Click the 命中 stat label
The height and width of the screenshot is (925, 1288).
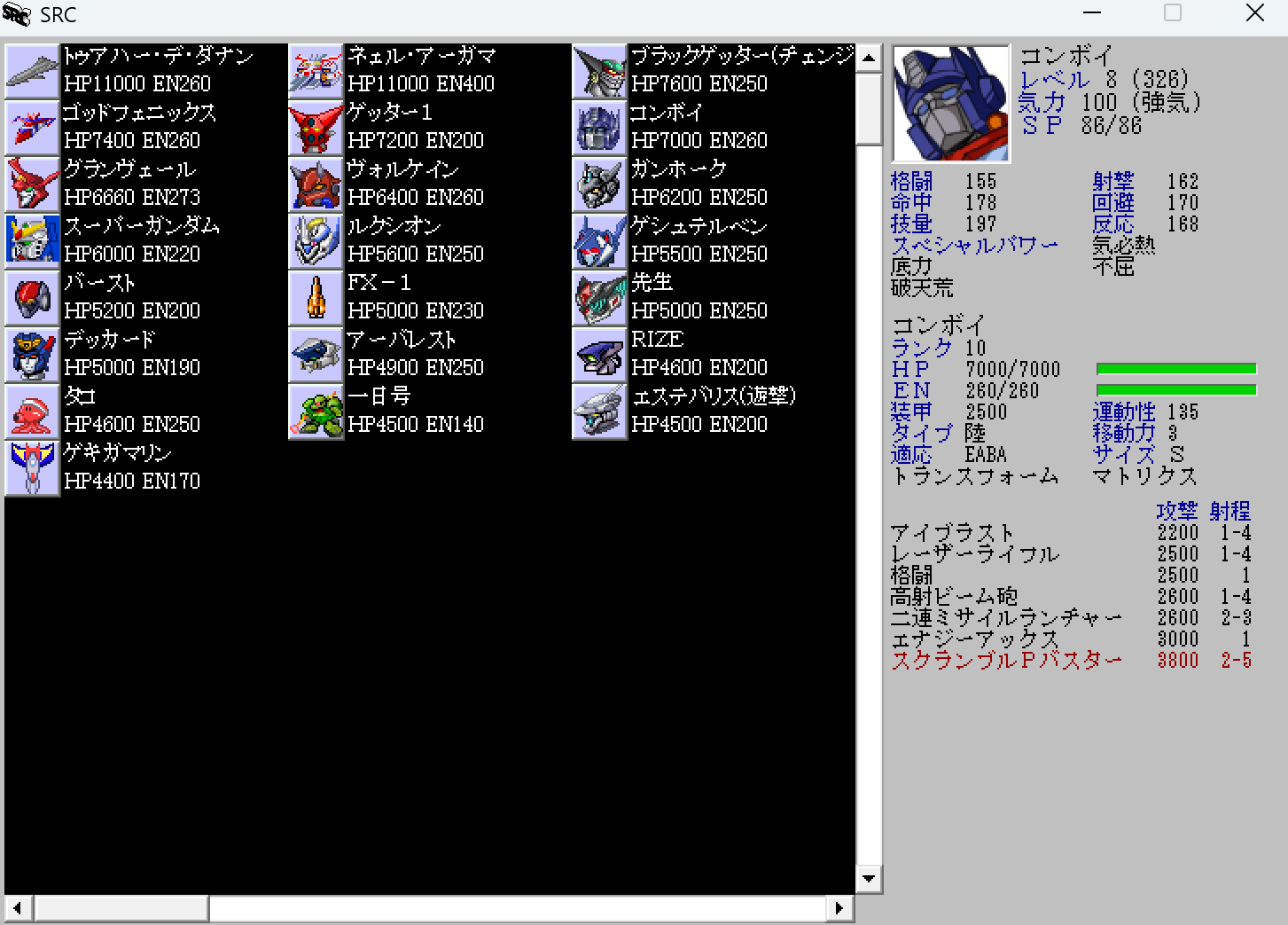pyautogui.click(x=911, y=203)
